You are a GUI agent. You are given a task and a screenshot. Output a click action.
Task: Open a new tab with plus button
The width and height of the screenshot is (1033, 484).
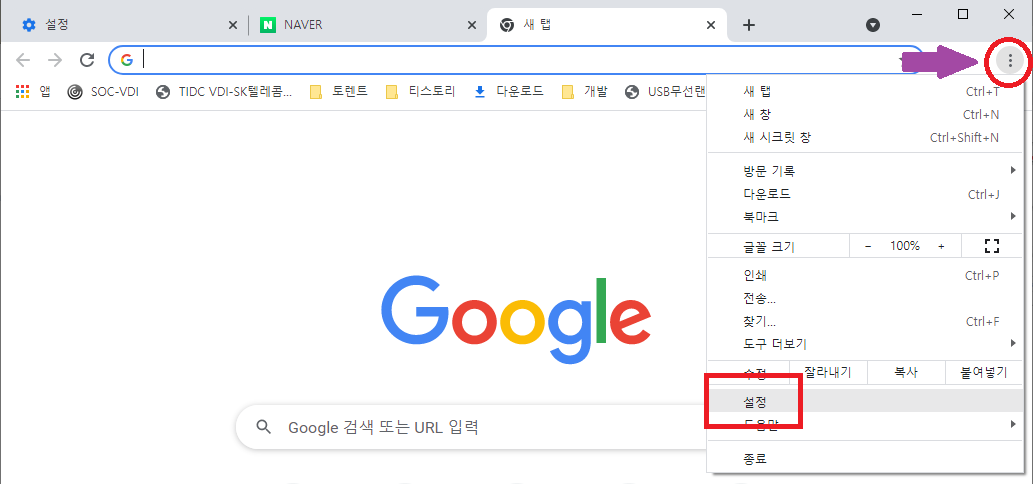click(748, 25)
